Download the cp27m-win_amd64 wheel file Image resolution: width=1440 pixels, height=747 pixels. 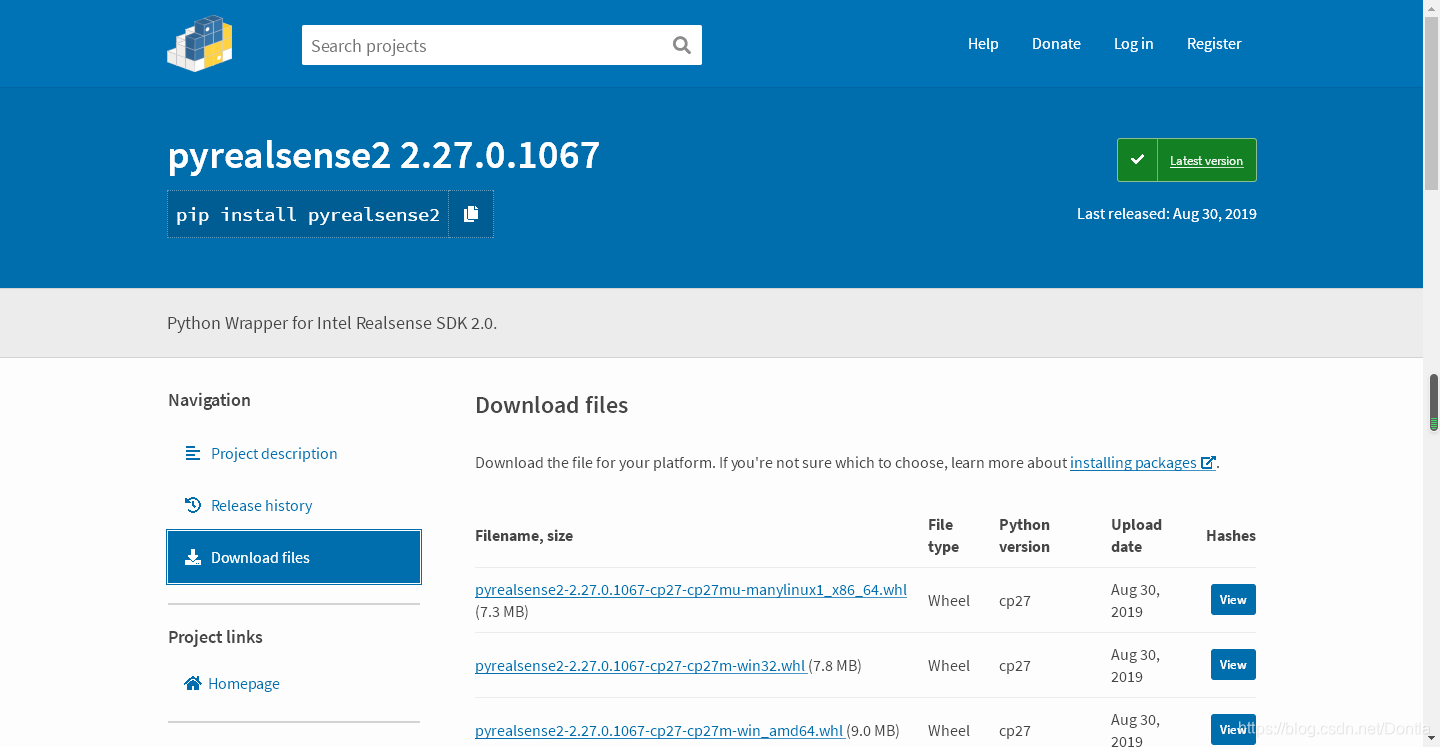(659, 730)
